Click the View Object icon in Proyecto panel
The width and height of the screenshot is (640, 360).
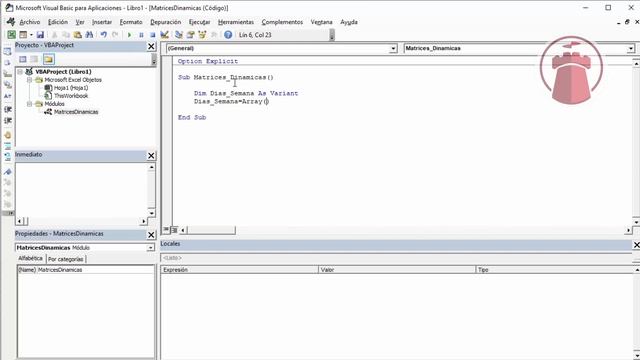[34, 60]
